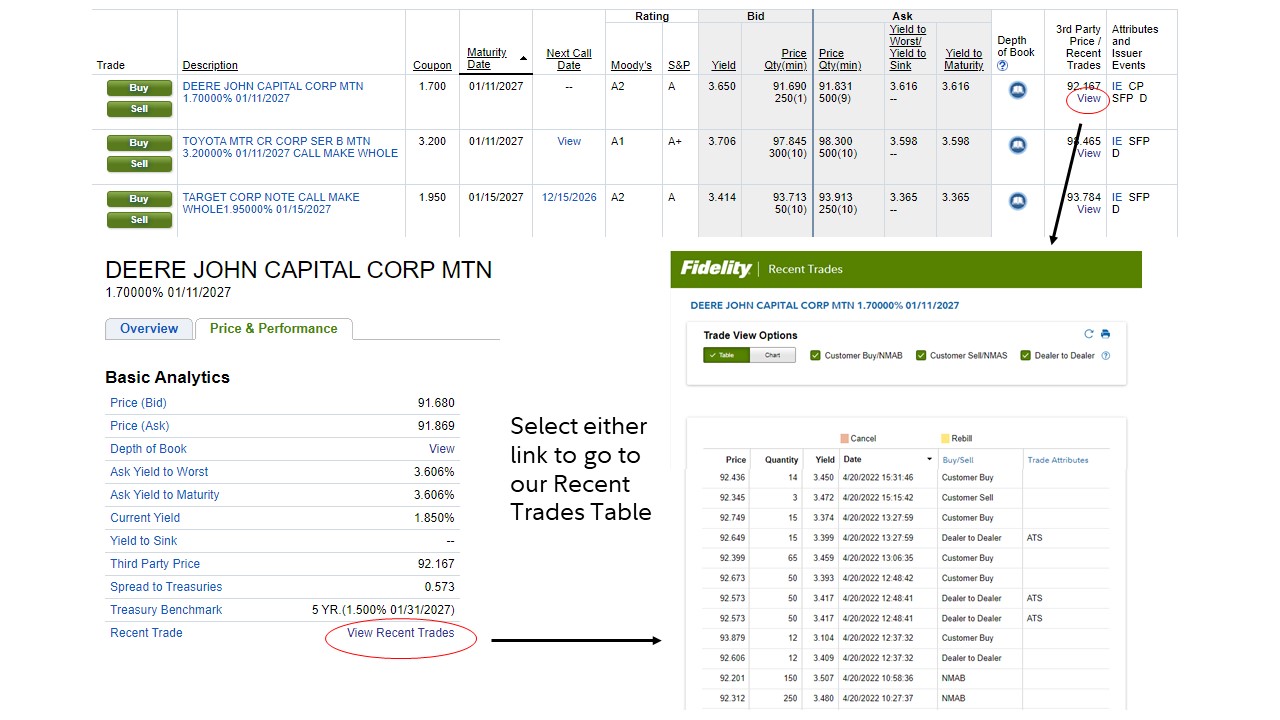Select the Price & Performance tab
Viewport: 1280px width, 720px height.
point(273,329)
